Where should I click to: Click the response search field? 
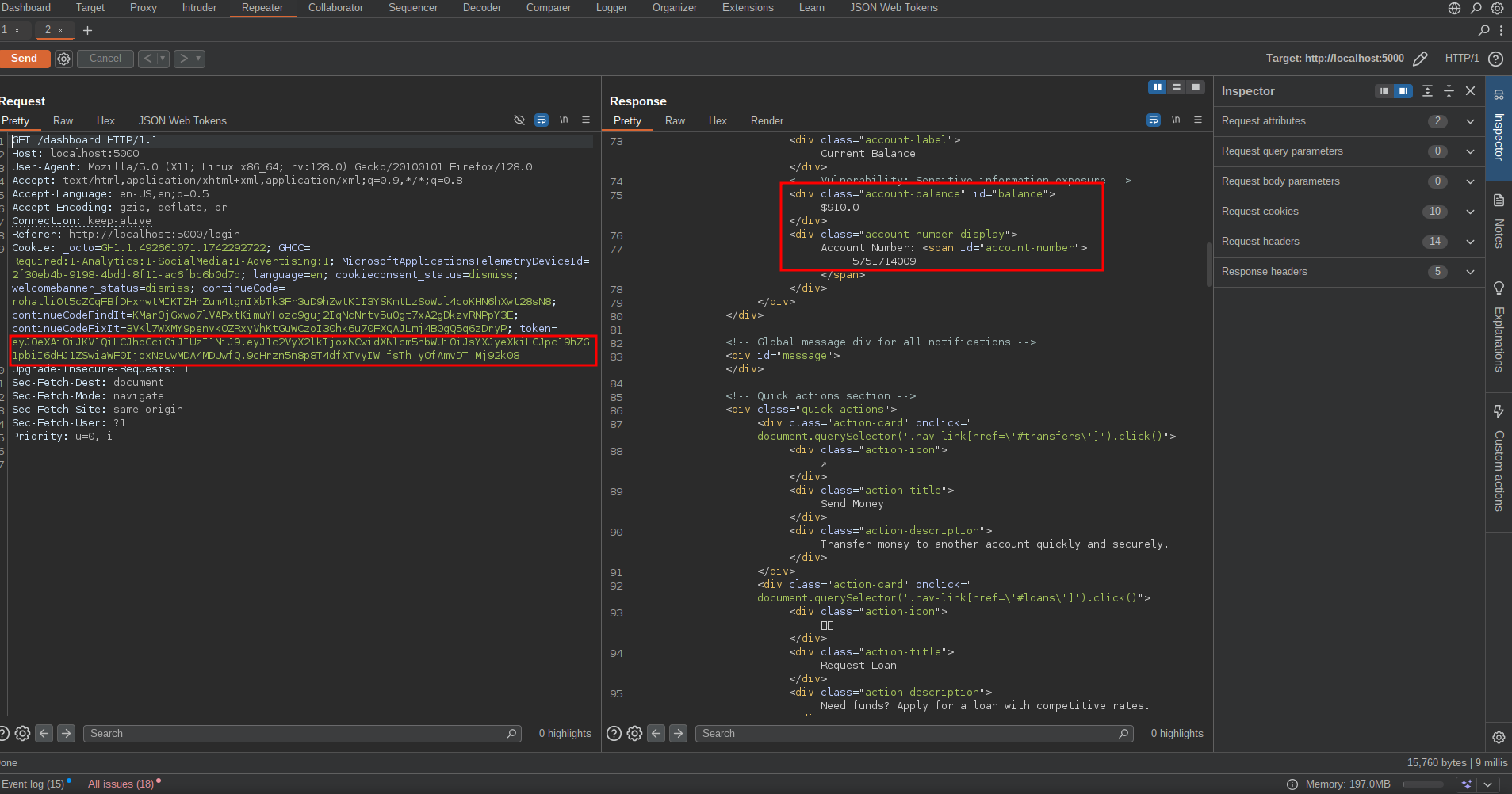pyautogui.click(x=912, y=734)
